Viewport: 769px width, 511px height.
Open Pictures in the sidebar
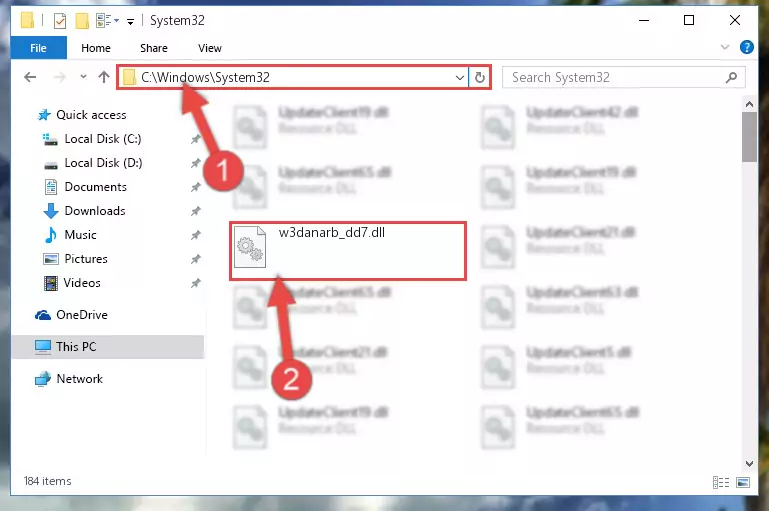(86, 259)
